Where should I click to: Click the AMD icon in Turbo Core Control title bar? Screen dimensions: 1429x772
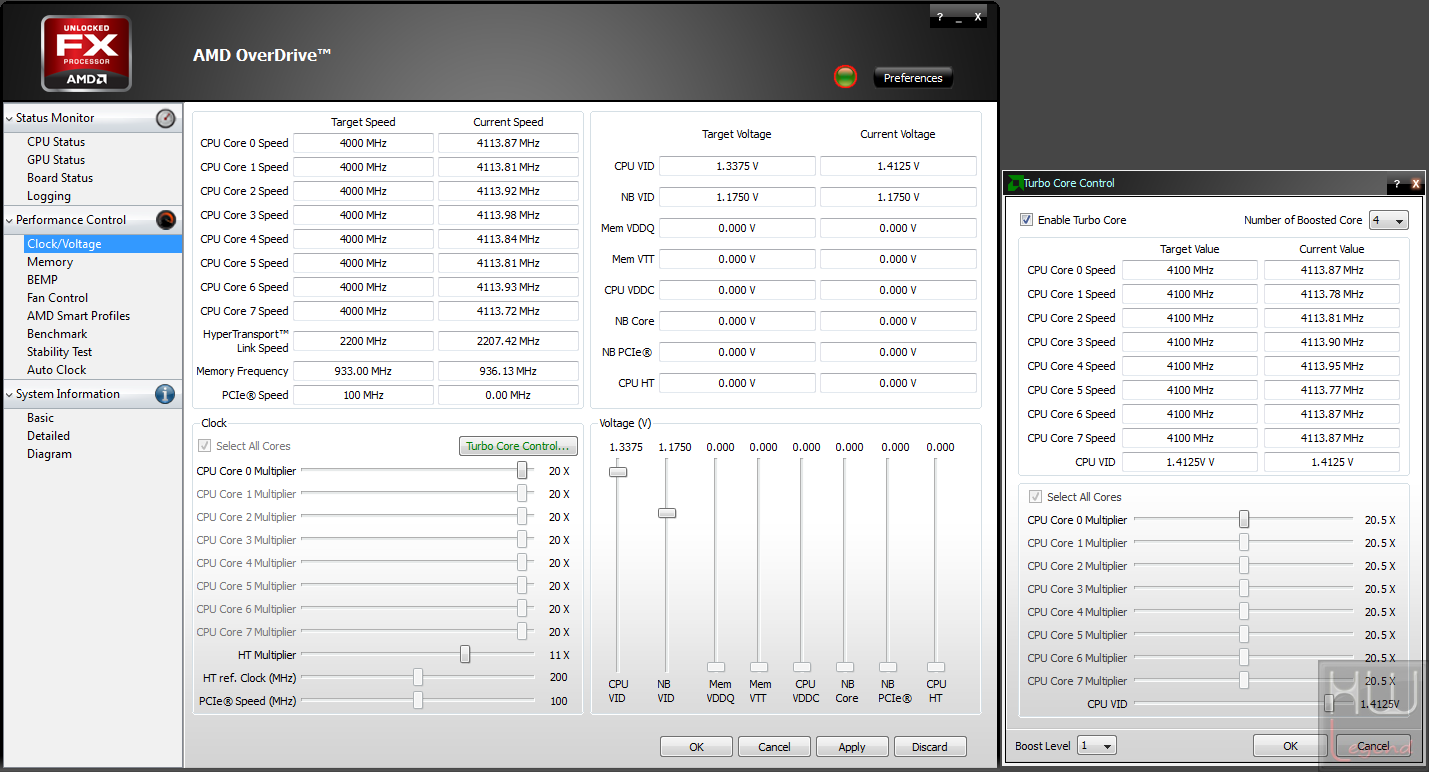tap(1015, 183)
